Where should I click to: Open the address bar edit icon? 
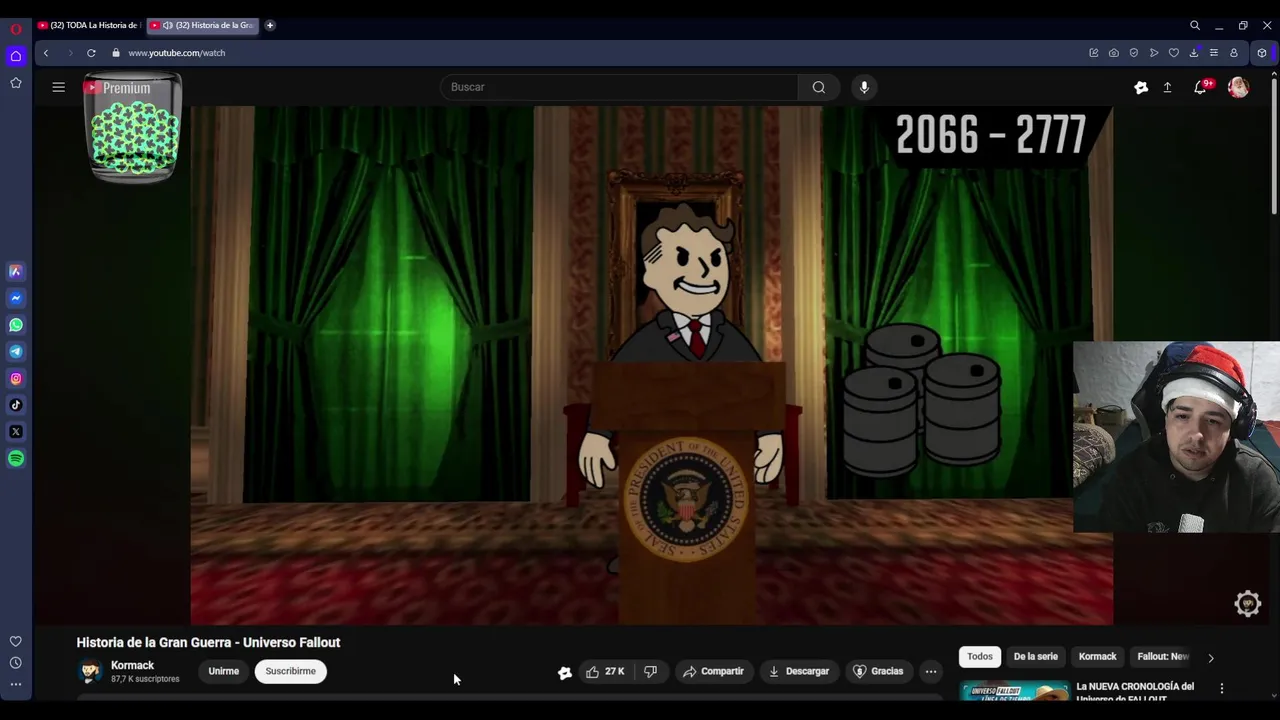(x=1094, y=53)
